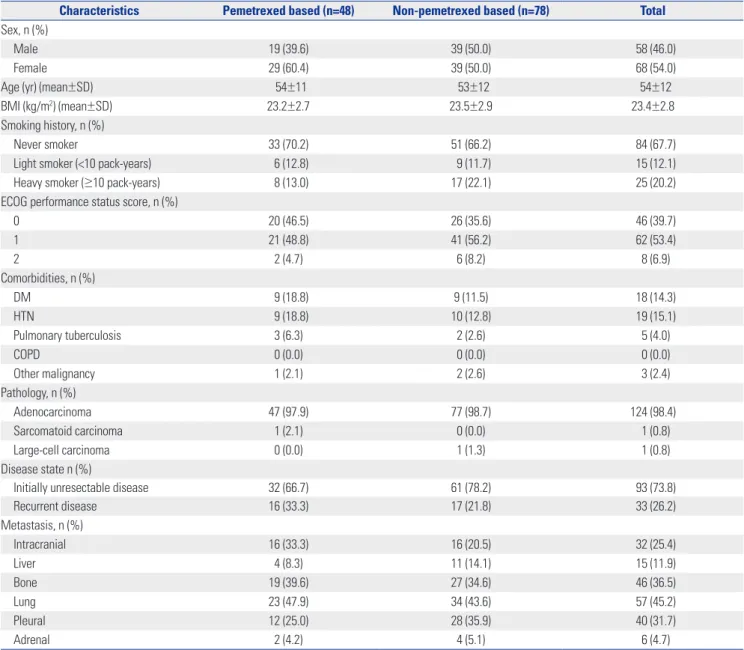Screen dimensions: 744x650
Task: Click the Characteristics column header
Action: (x=99, y=10)
